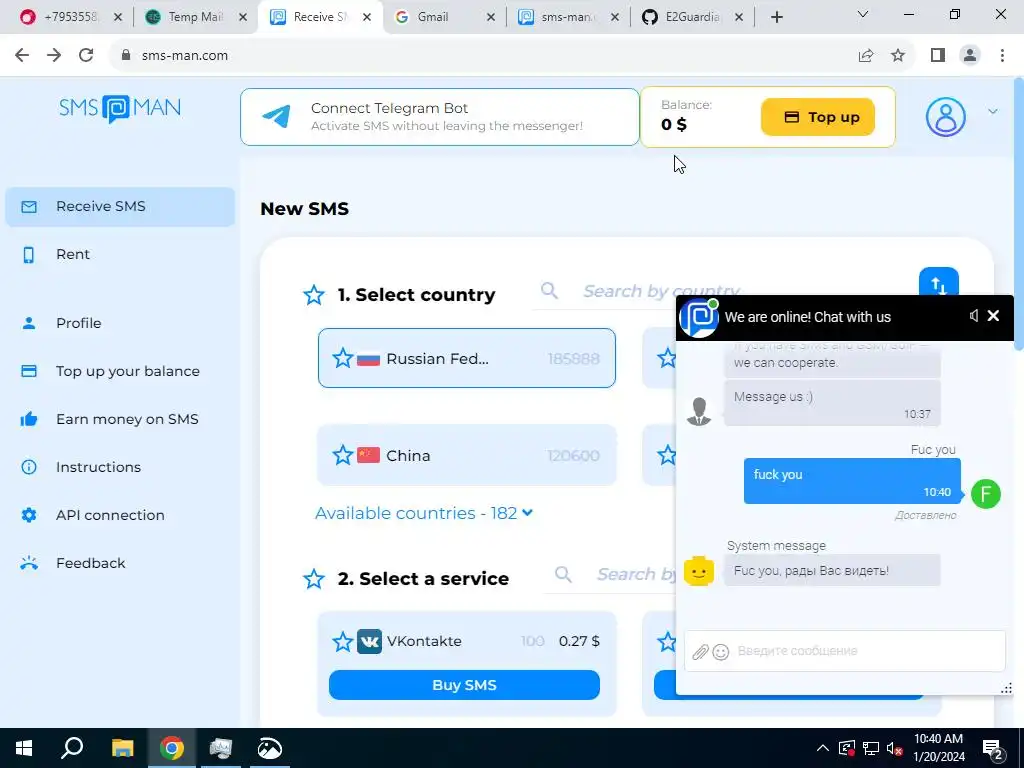Click the chat resize grip corner
The height and width of the screenshot is (768, 1024).
tap(1006, 688)
